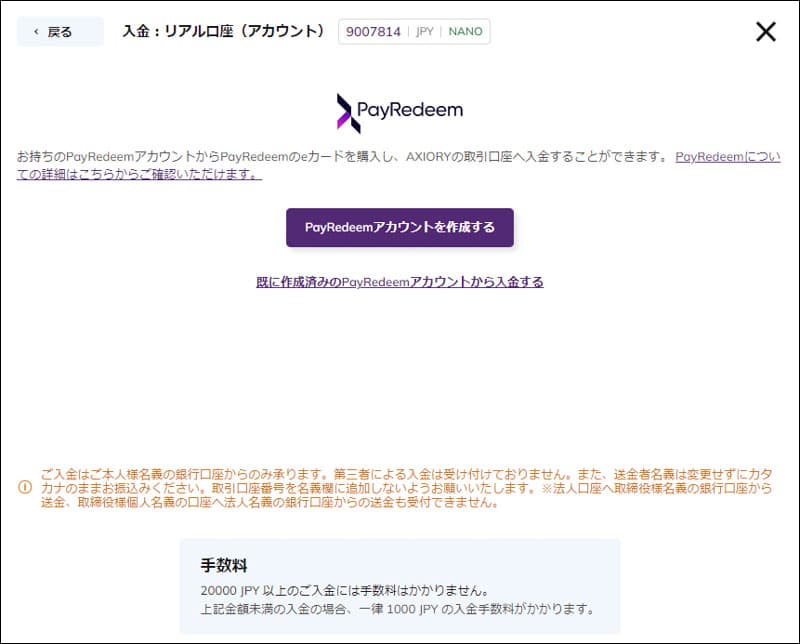Click the 1000 JPY deposit fee line
The width and height of the screenshot is (800, 644).
[x=397, y=609]
